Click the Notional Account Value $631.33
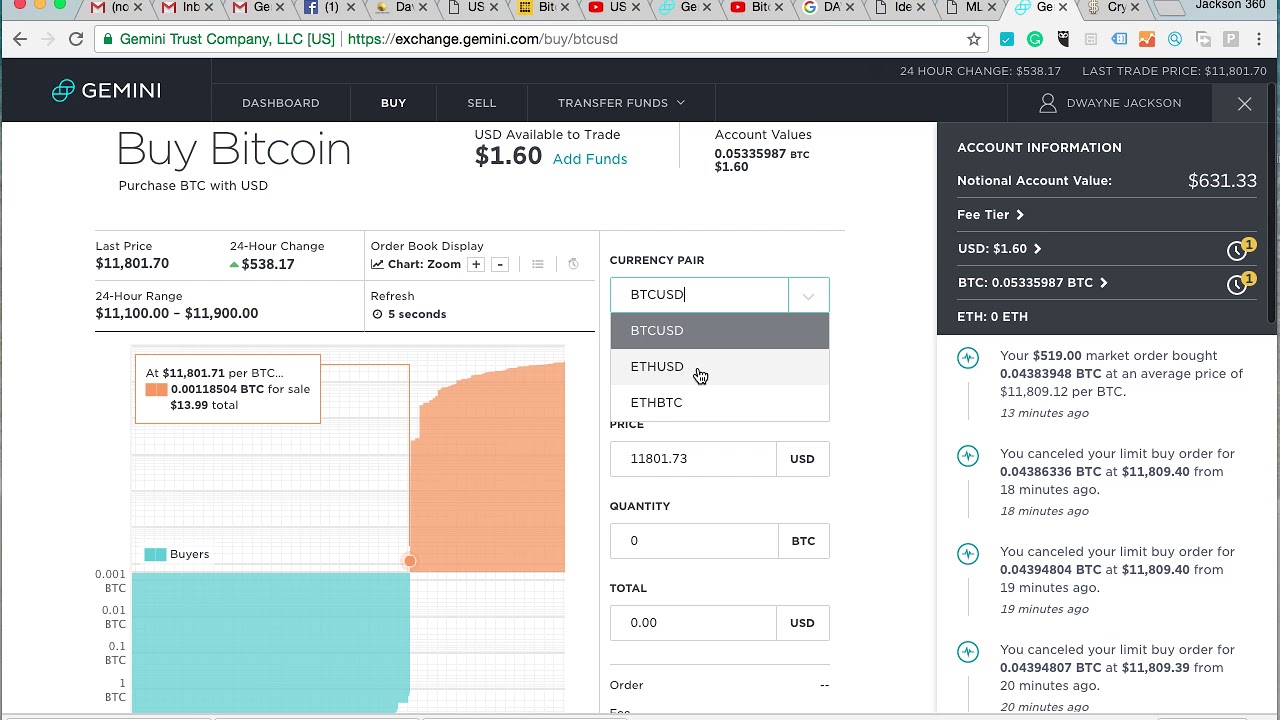This screenshot has height=720, width=1280. (x=1222, y=181)
